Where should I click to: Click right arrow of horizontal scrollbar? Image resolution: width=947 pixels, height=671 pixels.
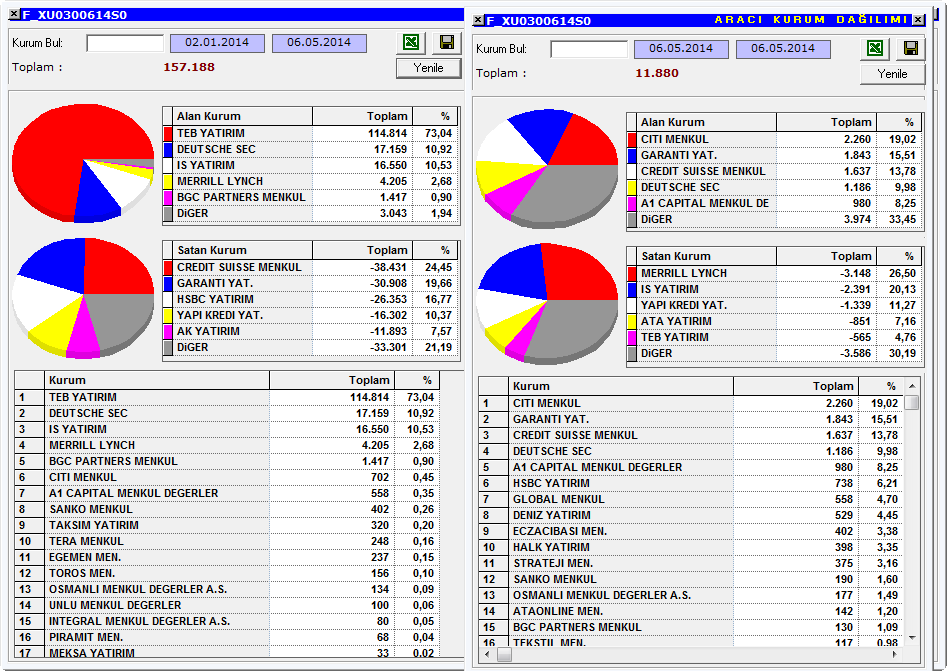tap(894, 654)
